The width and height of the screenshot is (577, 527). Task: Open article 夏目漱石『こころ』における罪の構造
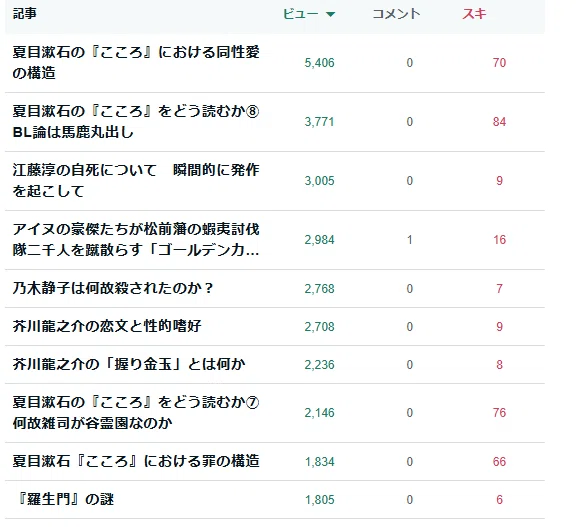click(x=136, y=461)
